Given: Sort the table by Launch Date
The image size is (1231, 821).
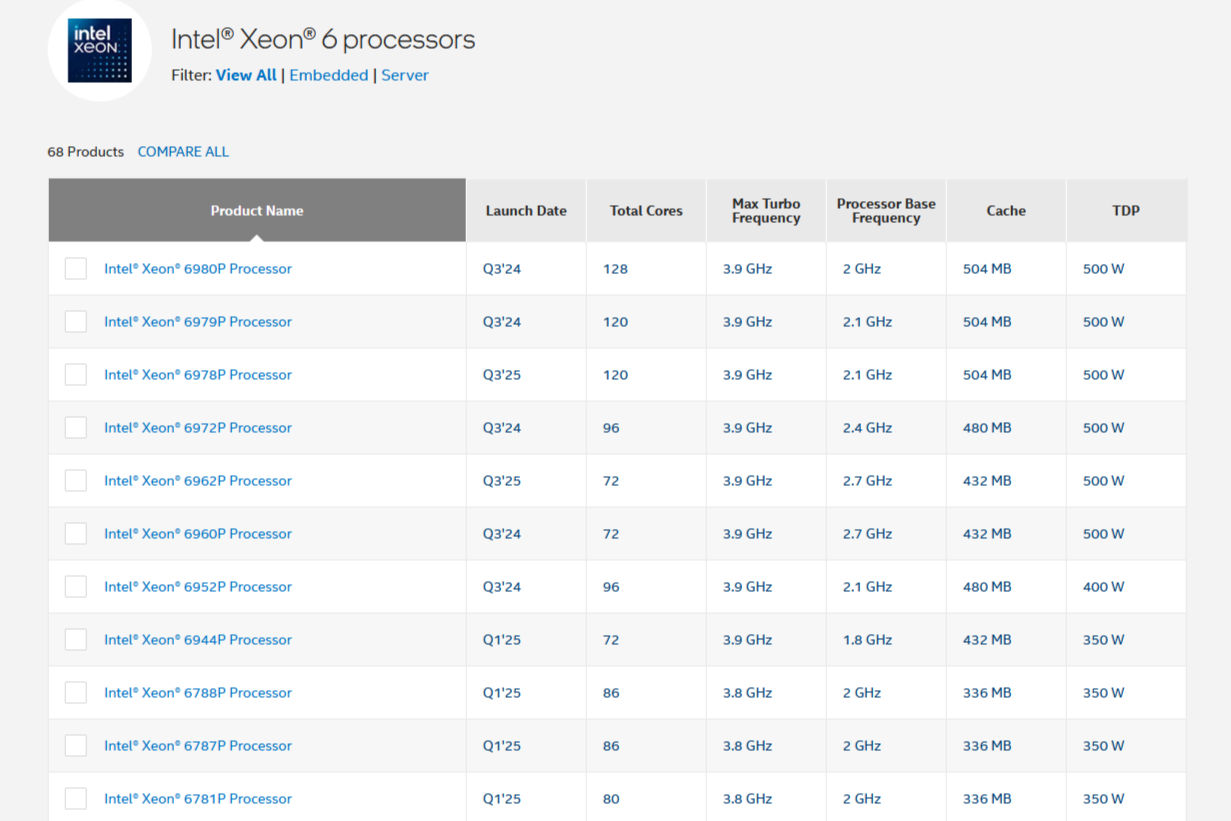Looking at the screenshot, I should [x=525, y=210].
